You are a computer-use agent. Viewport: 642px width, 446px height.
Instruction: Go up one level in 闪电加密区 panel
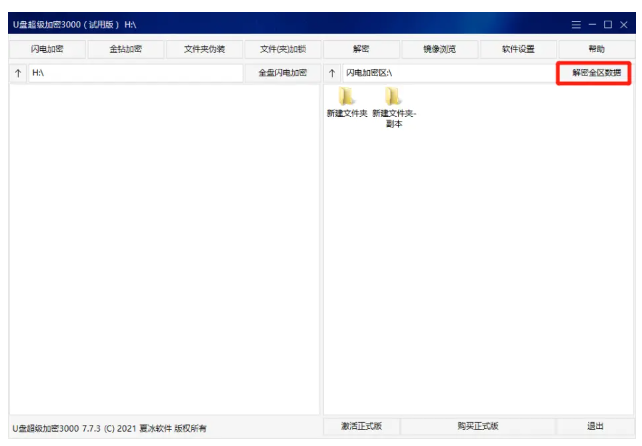point(332,74)
